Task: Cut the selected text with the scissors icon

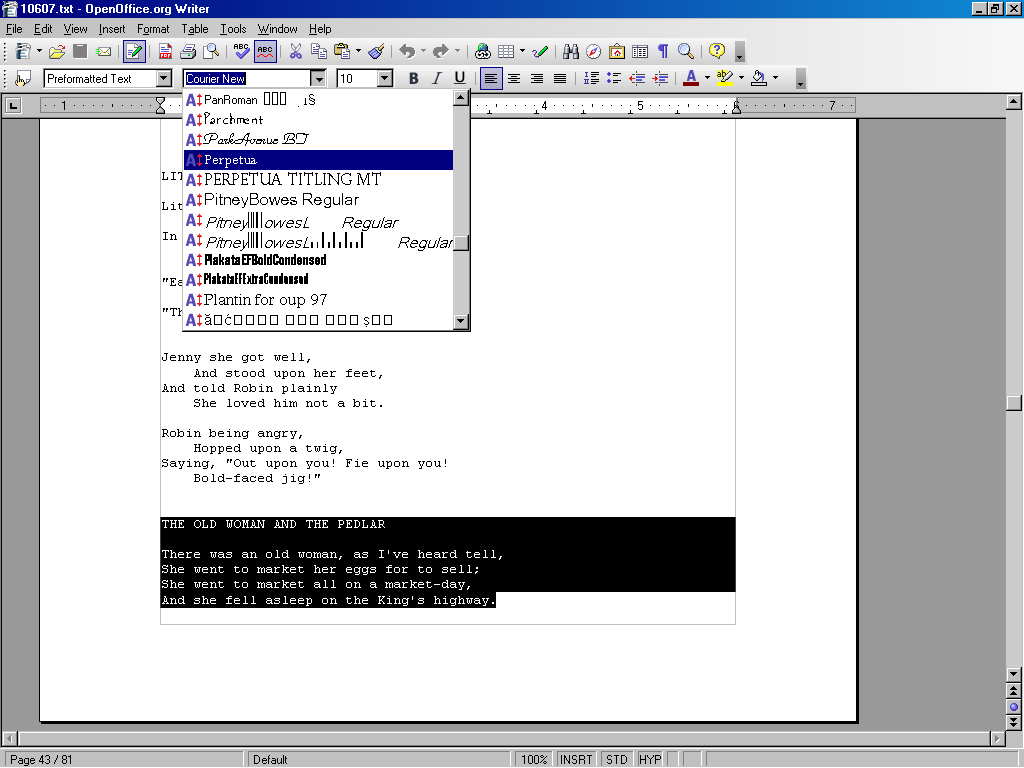Action: (x=296, y=51)
